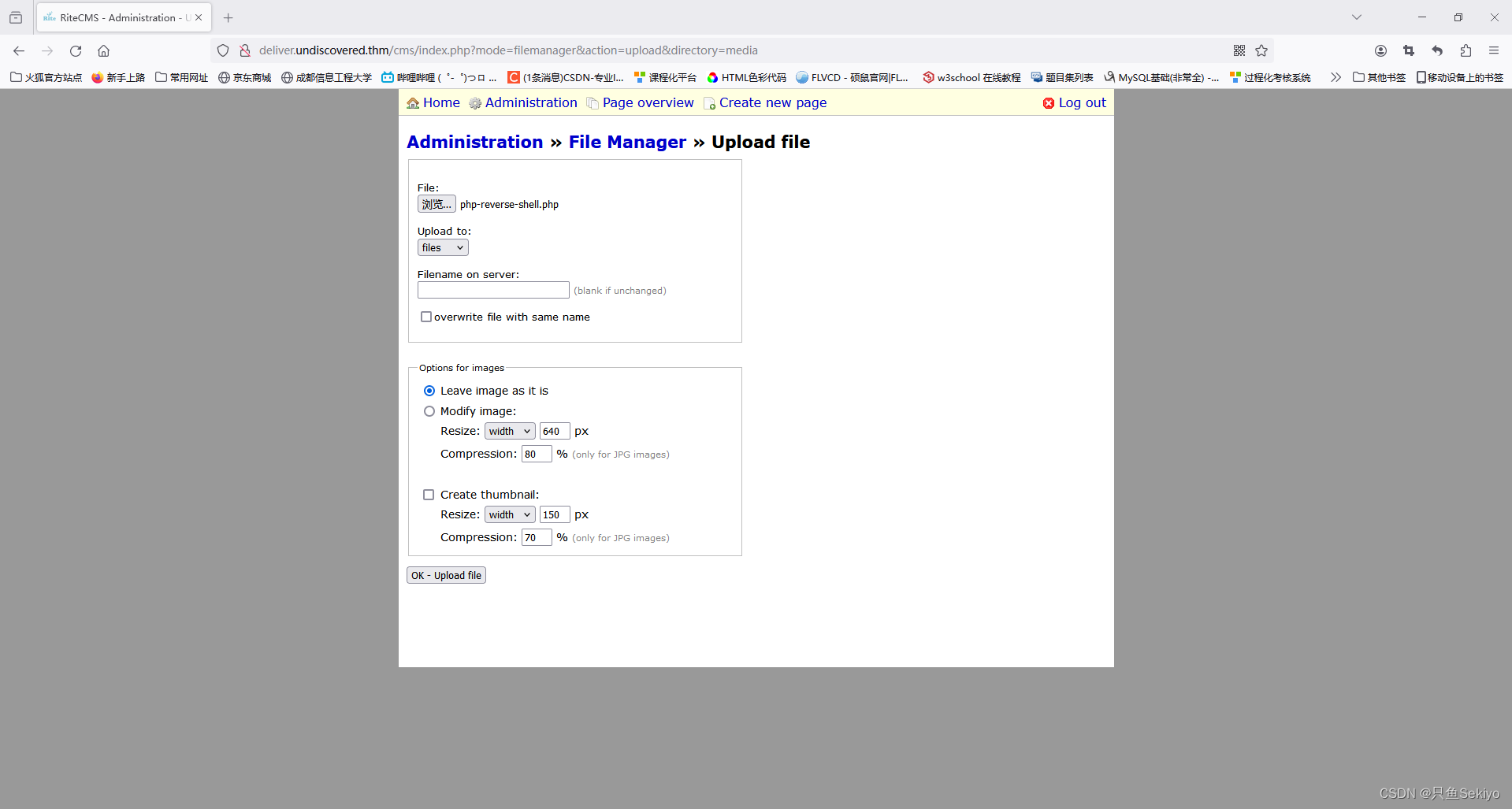The height and width of the screenshot is (809, 1512).
Task: Open the Firefox account icon
Action: point(1380,50)
